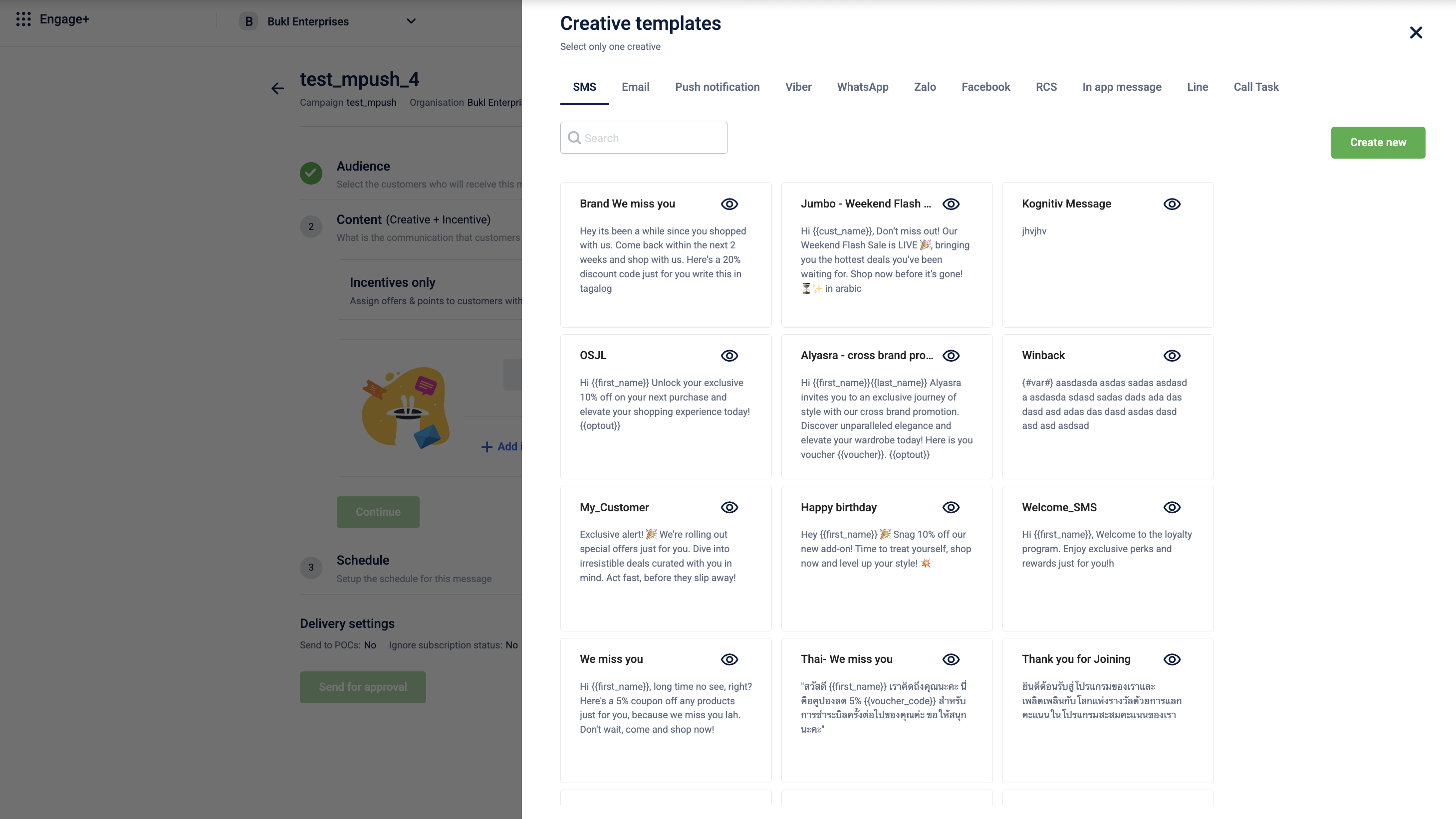Preview the Thai- We miss you template

tap(951, 659)
